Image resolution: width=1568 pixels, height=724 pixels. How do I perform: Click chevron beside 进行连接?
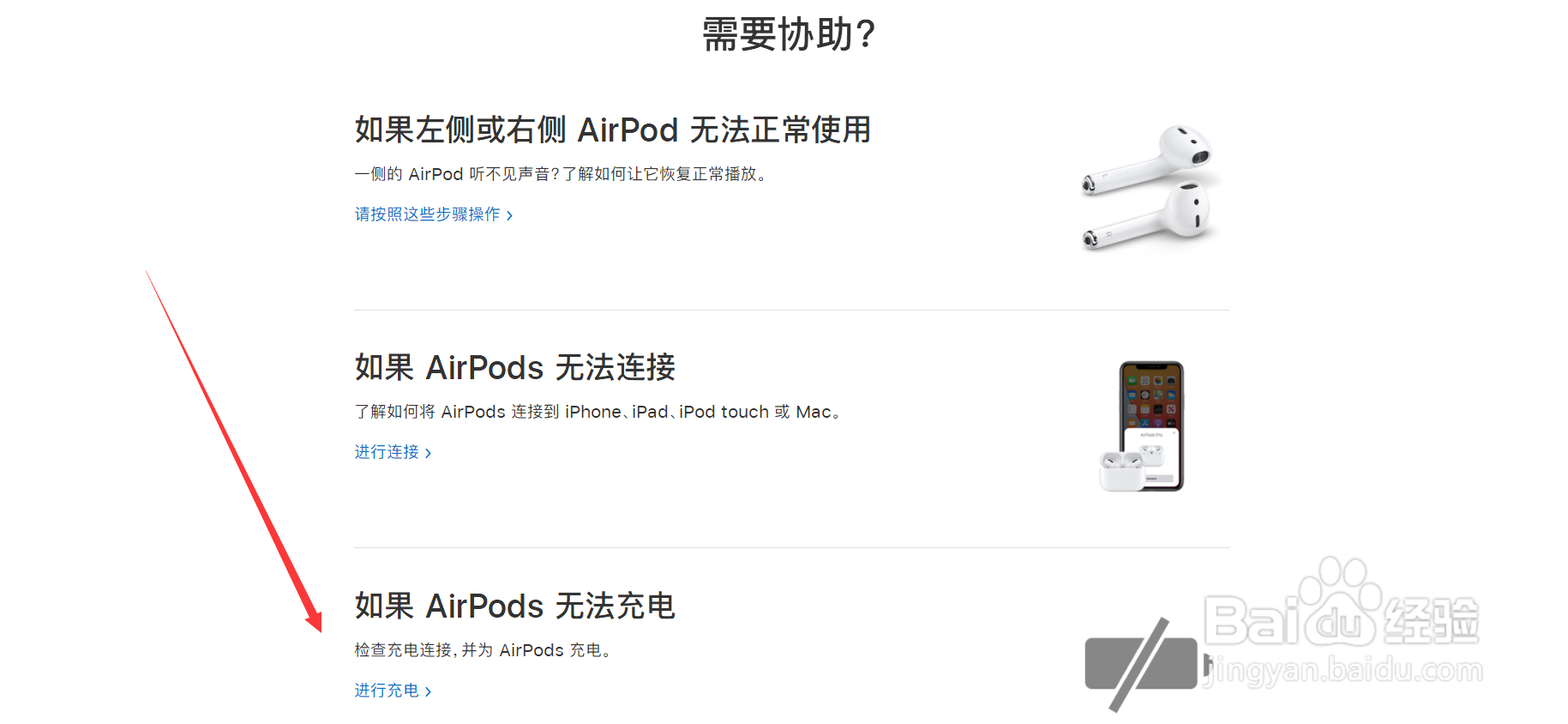[x=429, y=453]
